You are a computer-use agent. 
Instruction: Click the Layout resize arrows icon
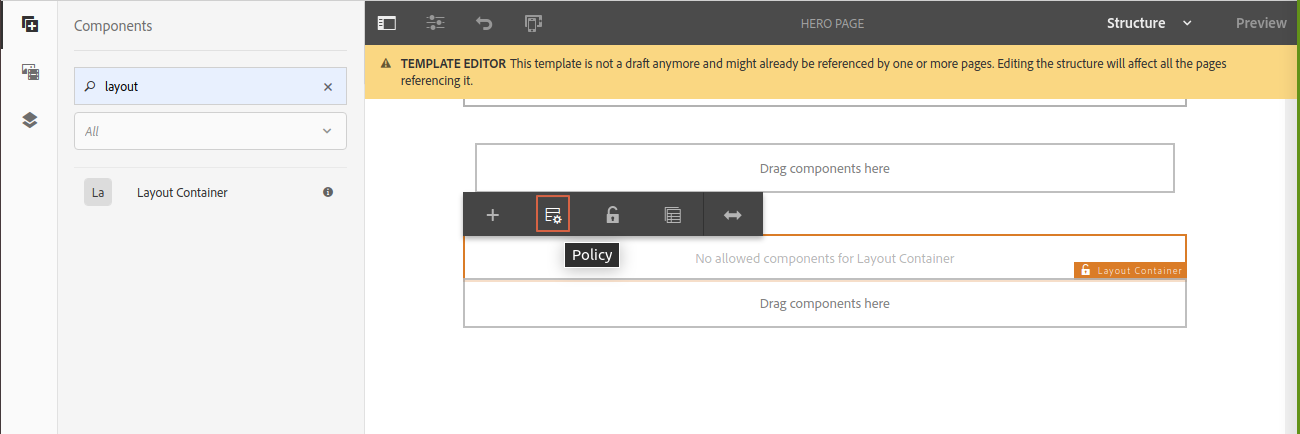(x=733, y=215)
